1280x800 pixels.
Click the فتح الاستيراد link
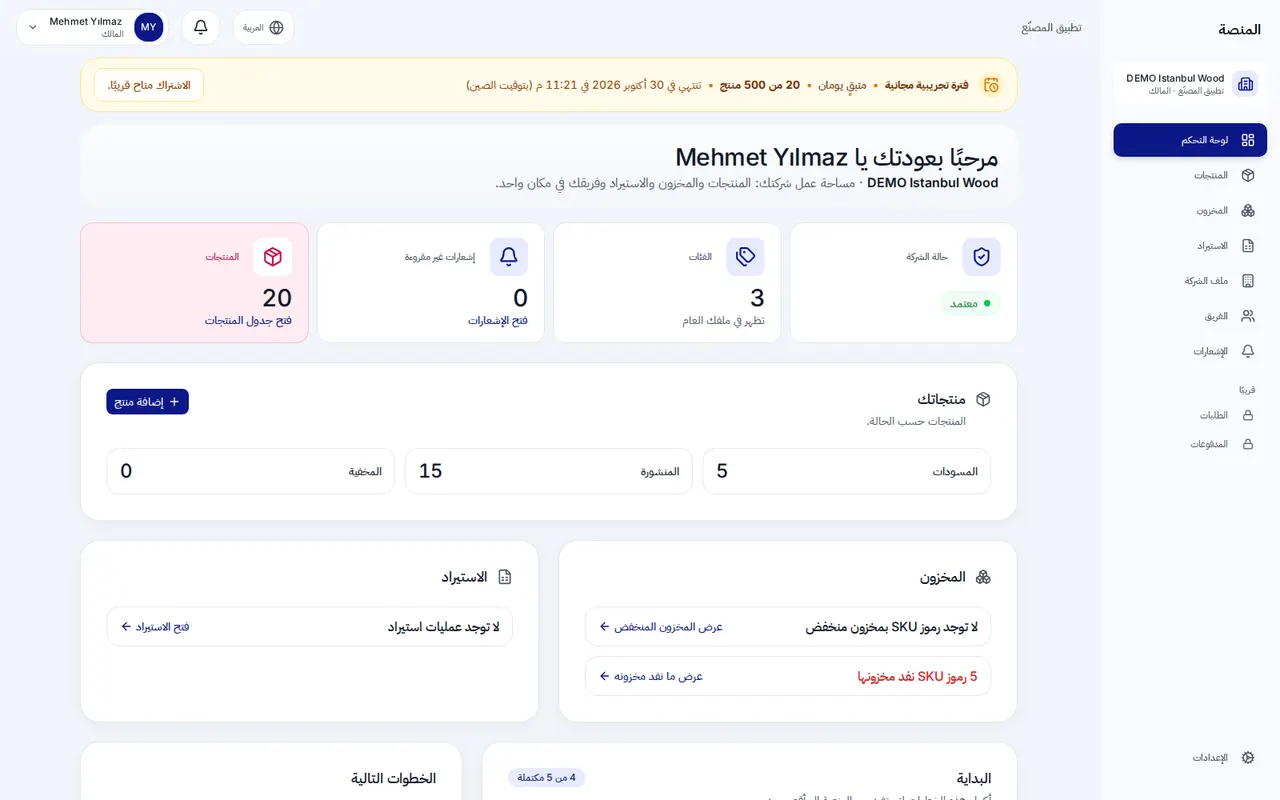(155, 627)
